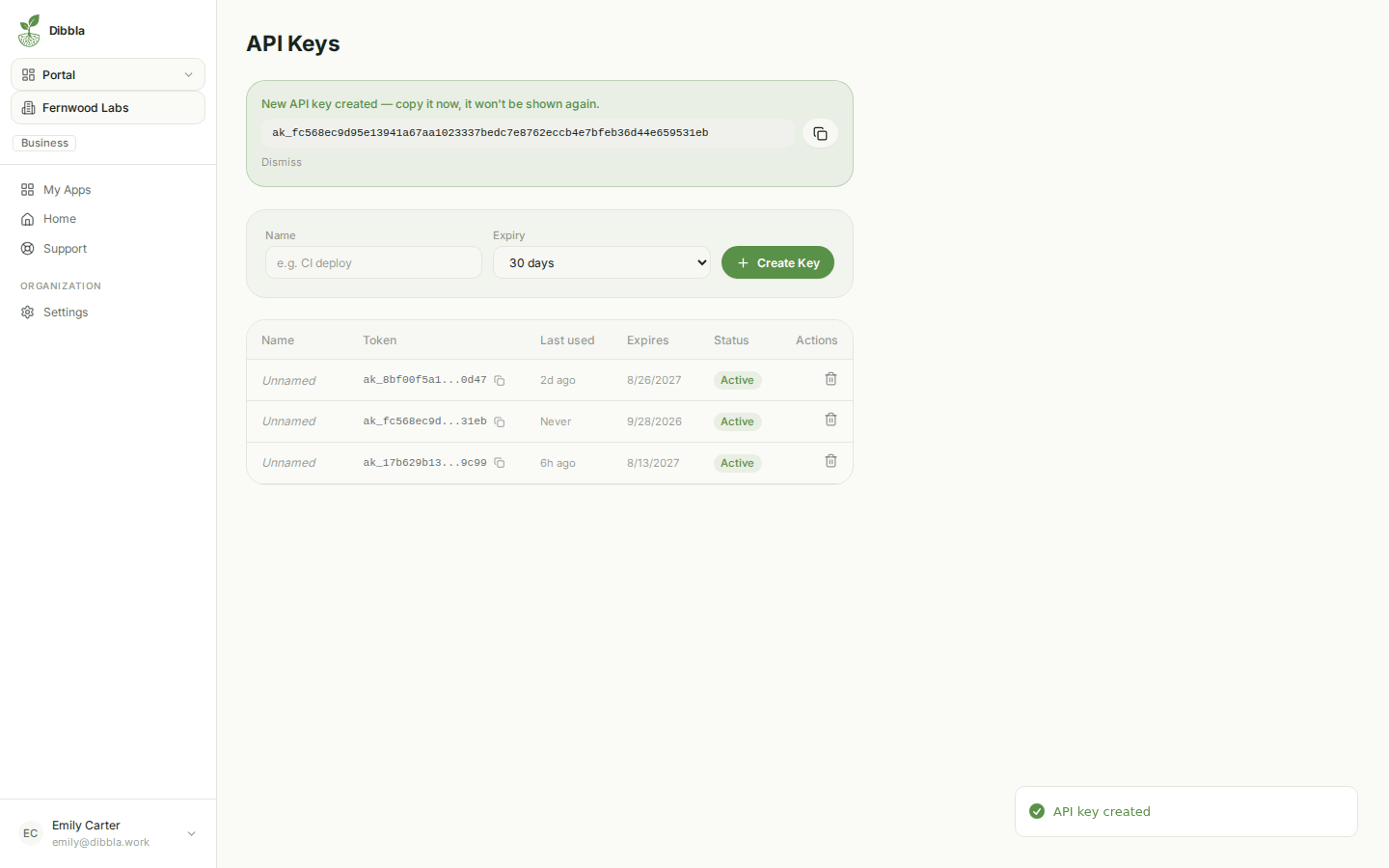Click the Expires column header
This screenshot has width=1389, height=868.
(x=647, y=340)
